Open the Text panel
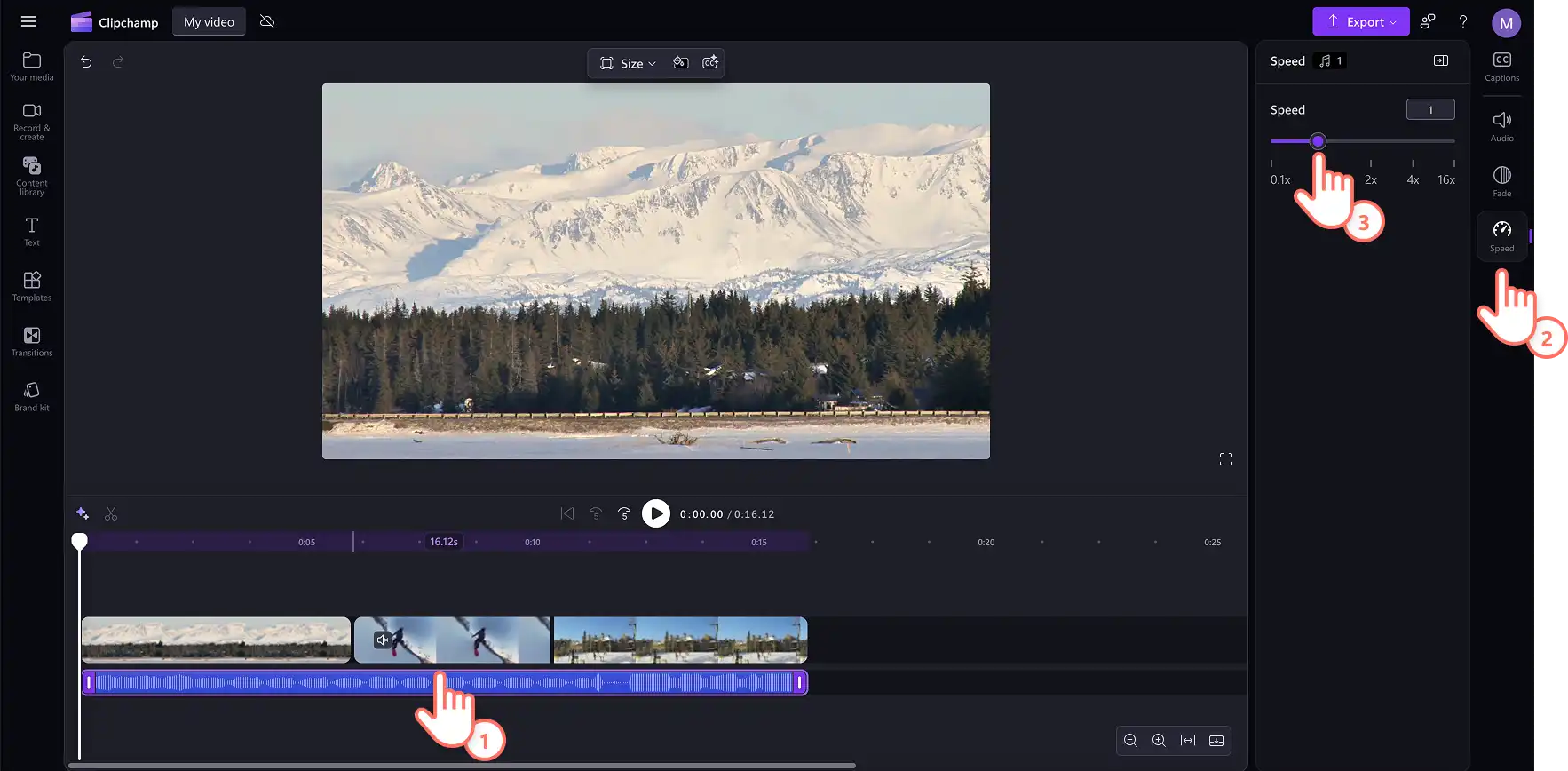Viewport: 1568px width, 771px height. 32,231
